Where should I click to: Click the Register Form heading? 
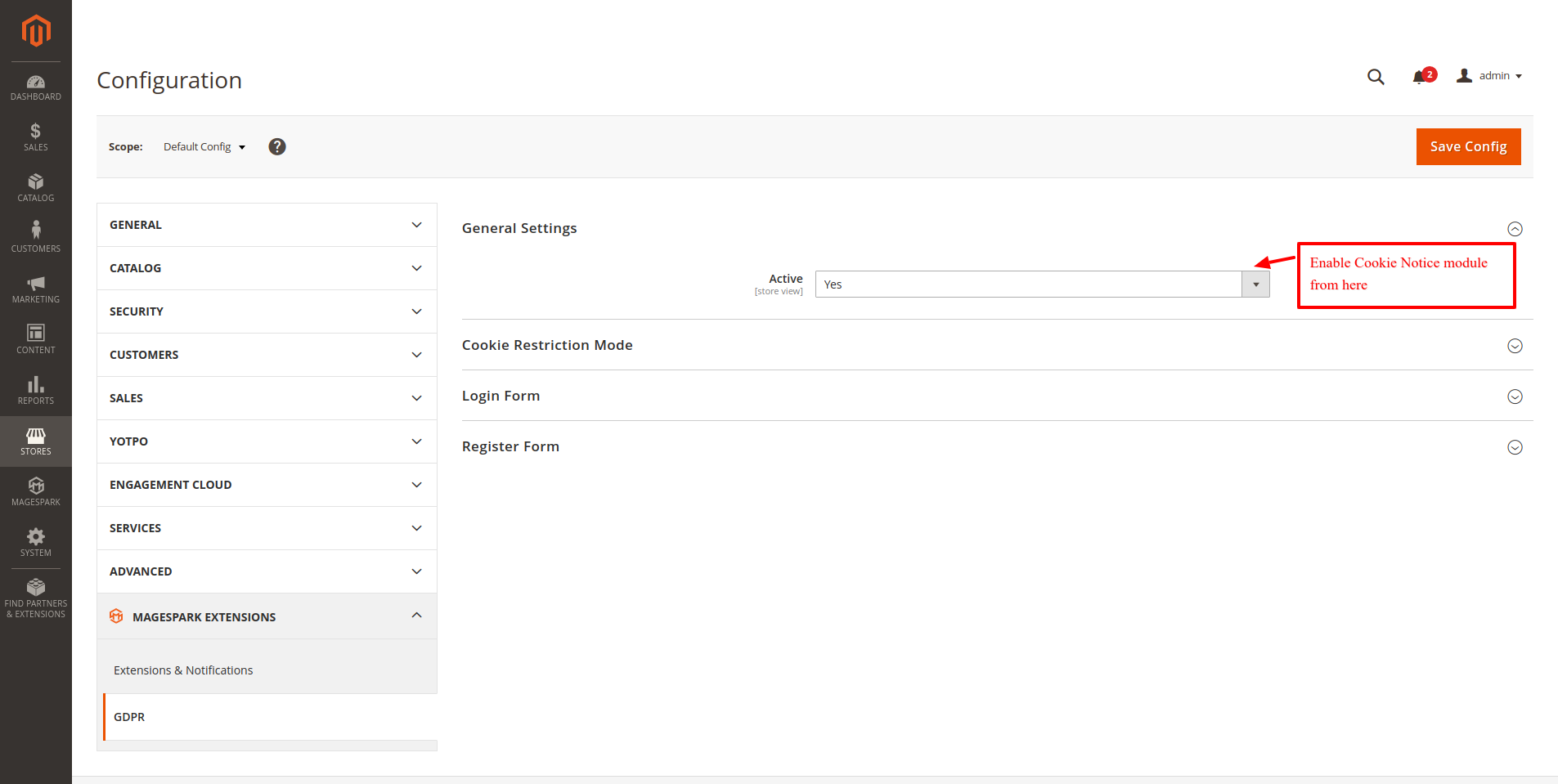(x=510, y=446)
